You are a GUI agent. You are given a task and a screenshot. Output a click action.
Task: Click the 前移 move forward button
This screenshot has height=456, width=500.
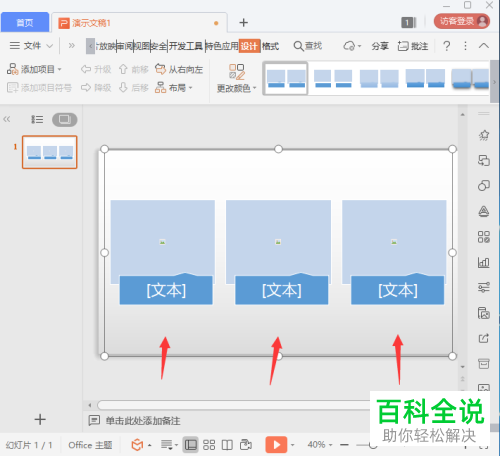point(133,69)
